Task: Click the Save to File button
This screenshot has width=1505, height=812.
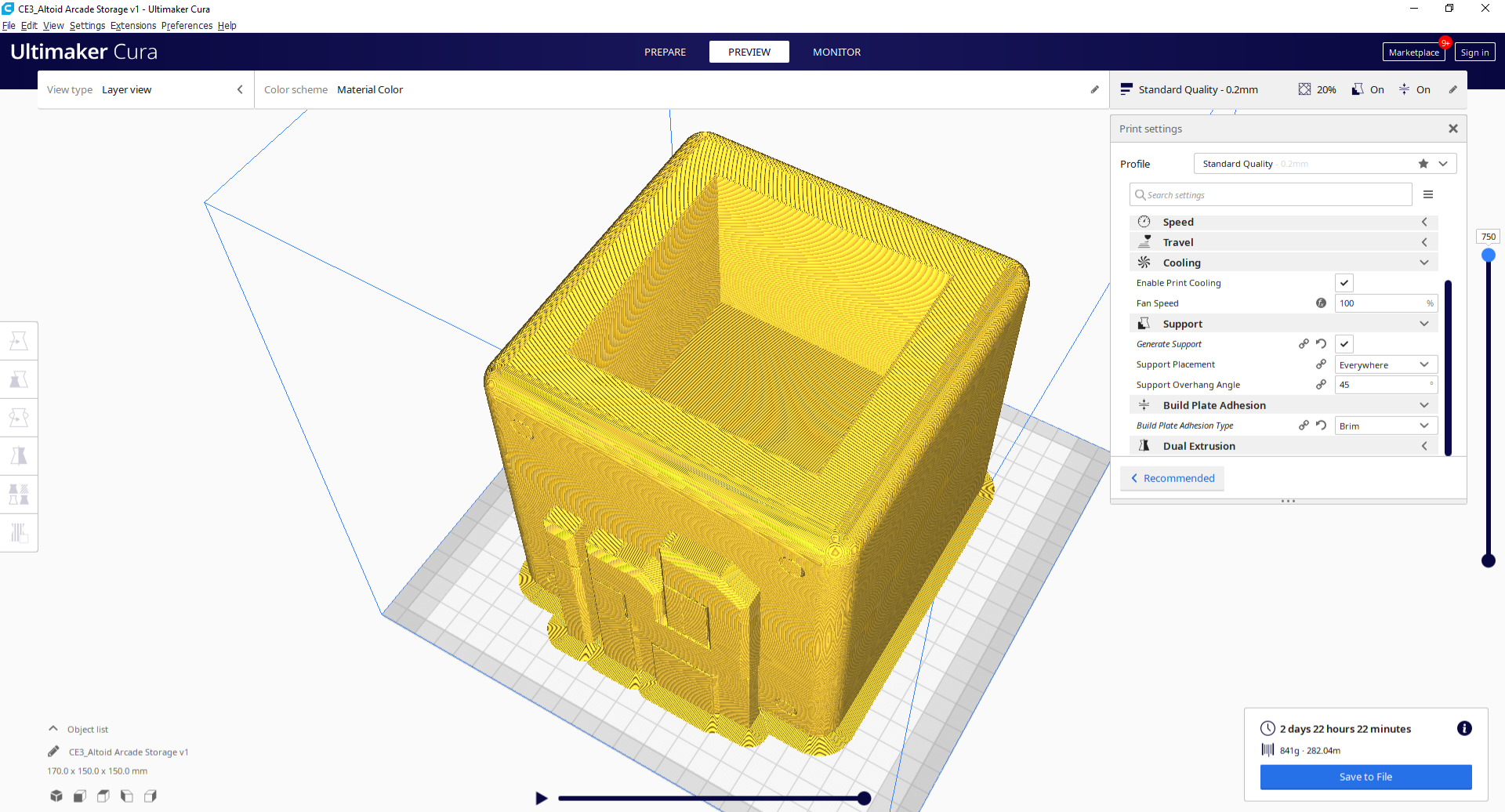Action: point(1365,777)
